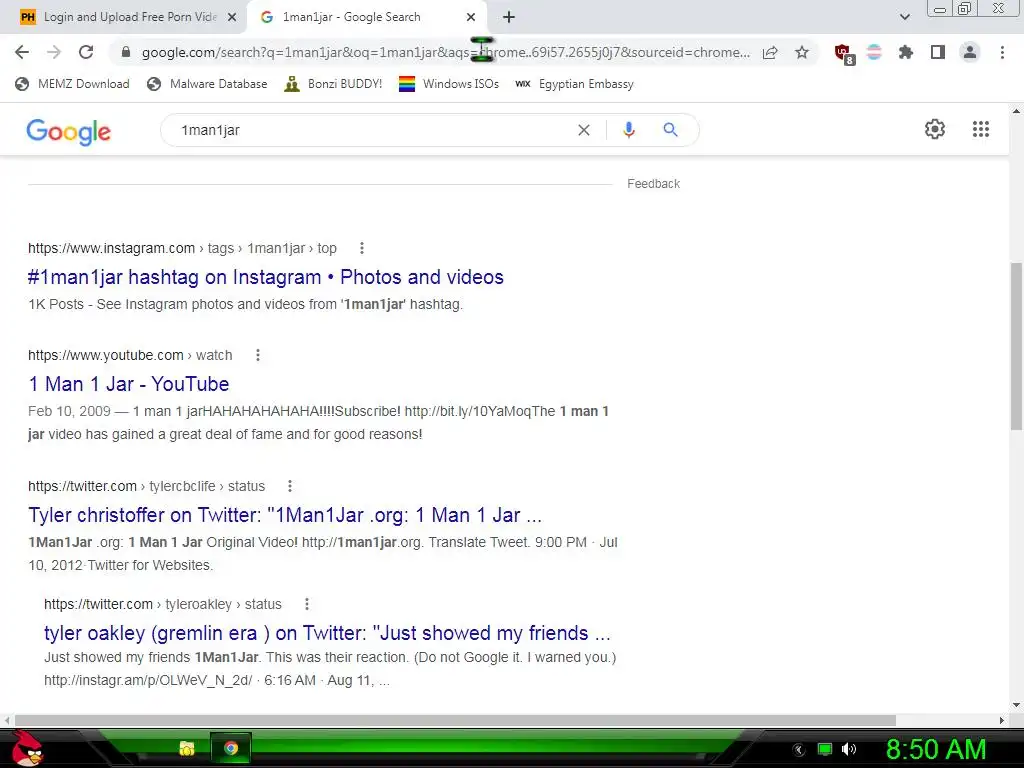Click the vertical scrollbar thumb
This screenshot has height=768, width=1024.
pyautogui.click(x=1016, y=346)
